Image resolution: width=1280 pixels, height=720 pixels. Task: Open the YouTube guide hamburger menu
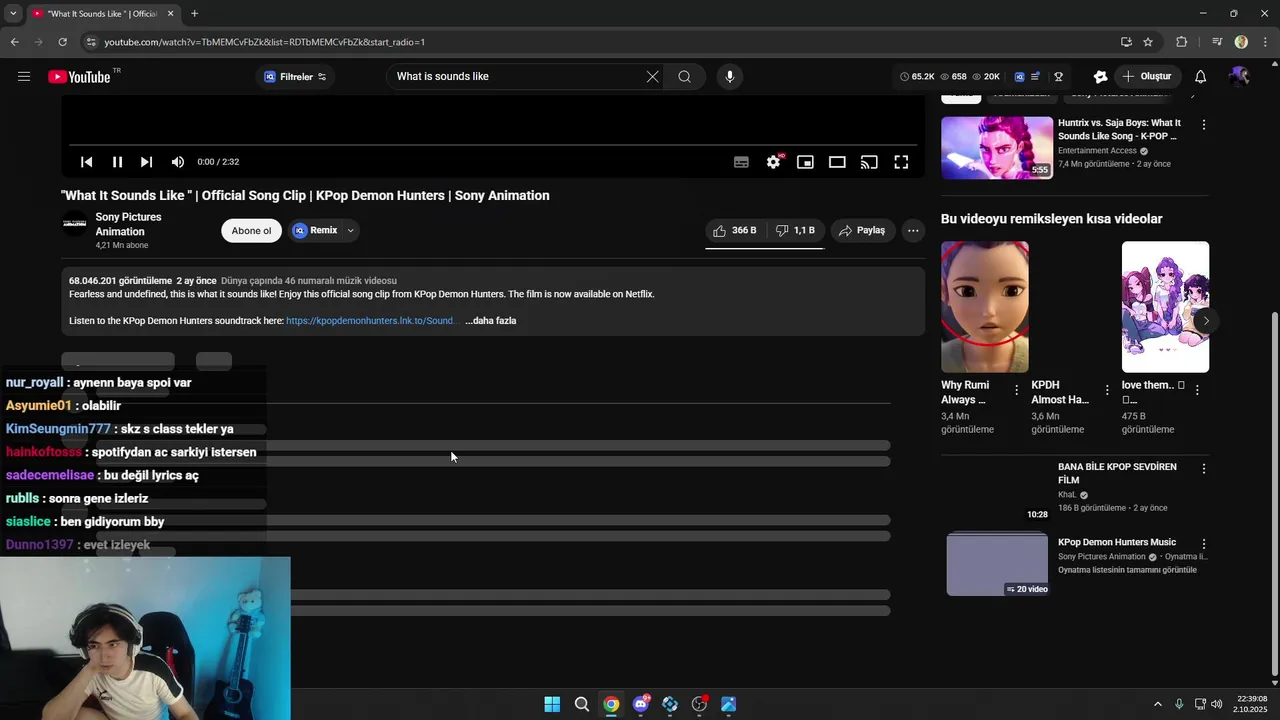pyautogui.click(x=24, y=76)
